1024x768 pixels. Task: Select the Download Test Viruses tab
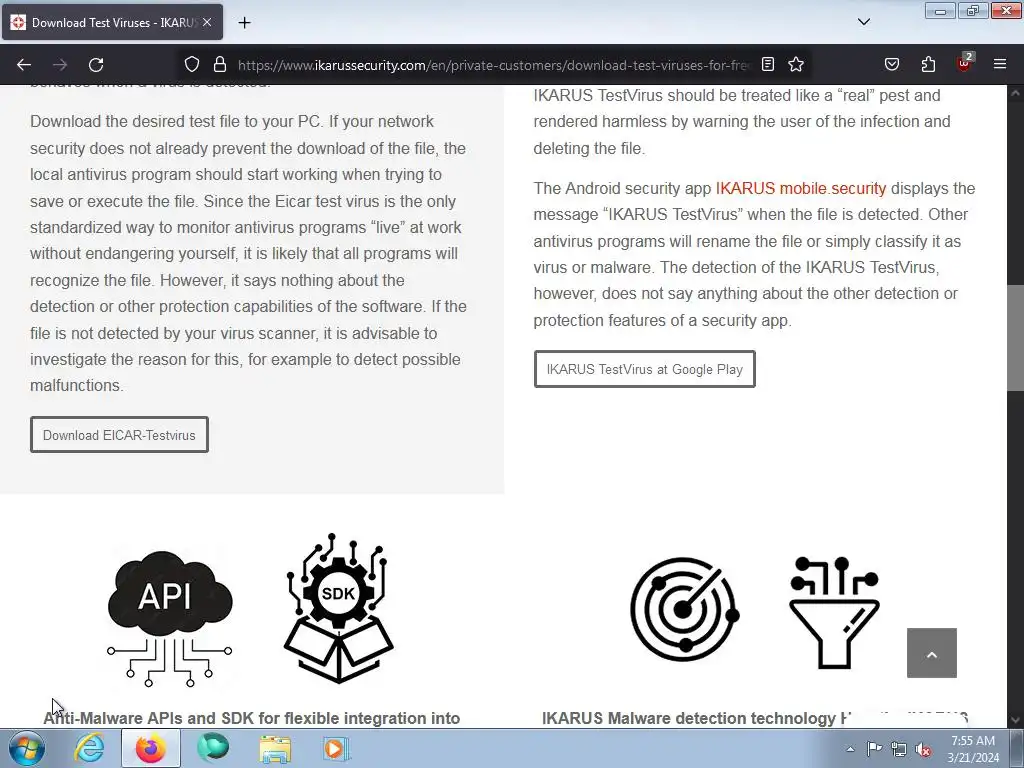point(112,22)
